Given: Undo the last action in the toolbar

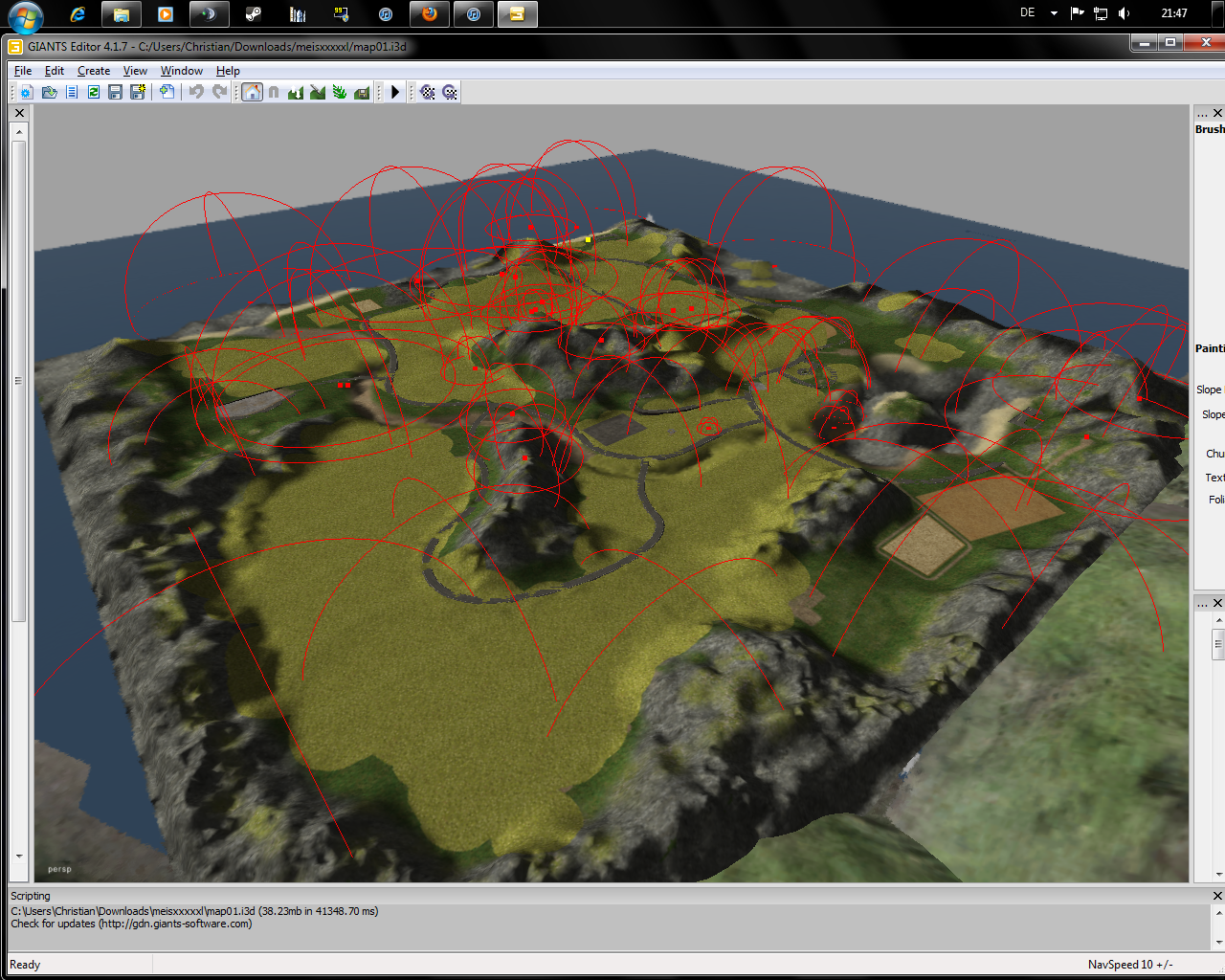Looking at the screenshot, I should (196, 92).
